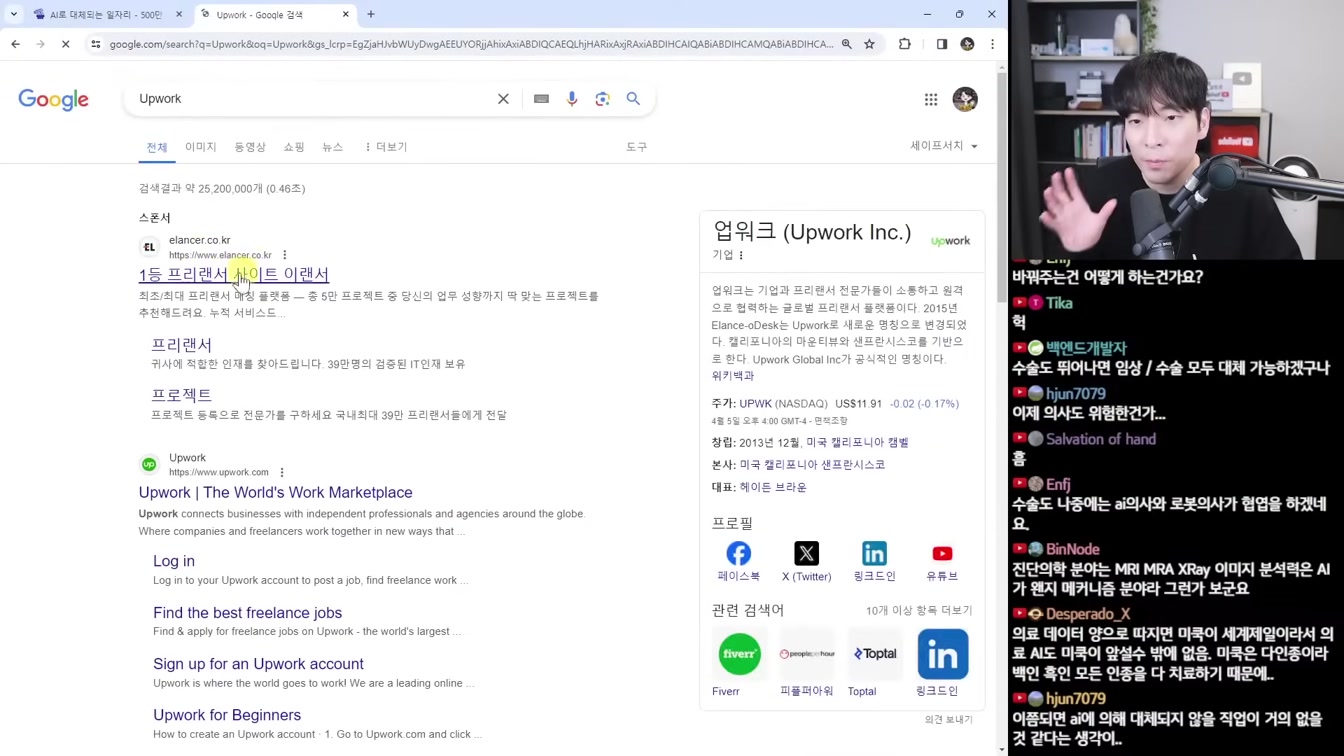This screenshot has width=1344, height=756.
Task: Open Sign up for an Upwork account
Action: (x=258, y=664)
